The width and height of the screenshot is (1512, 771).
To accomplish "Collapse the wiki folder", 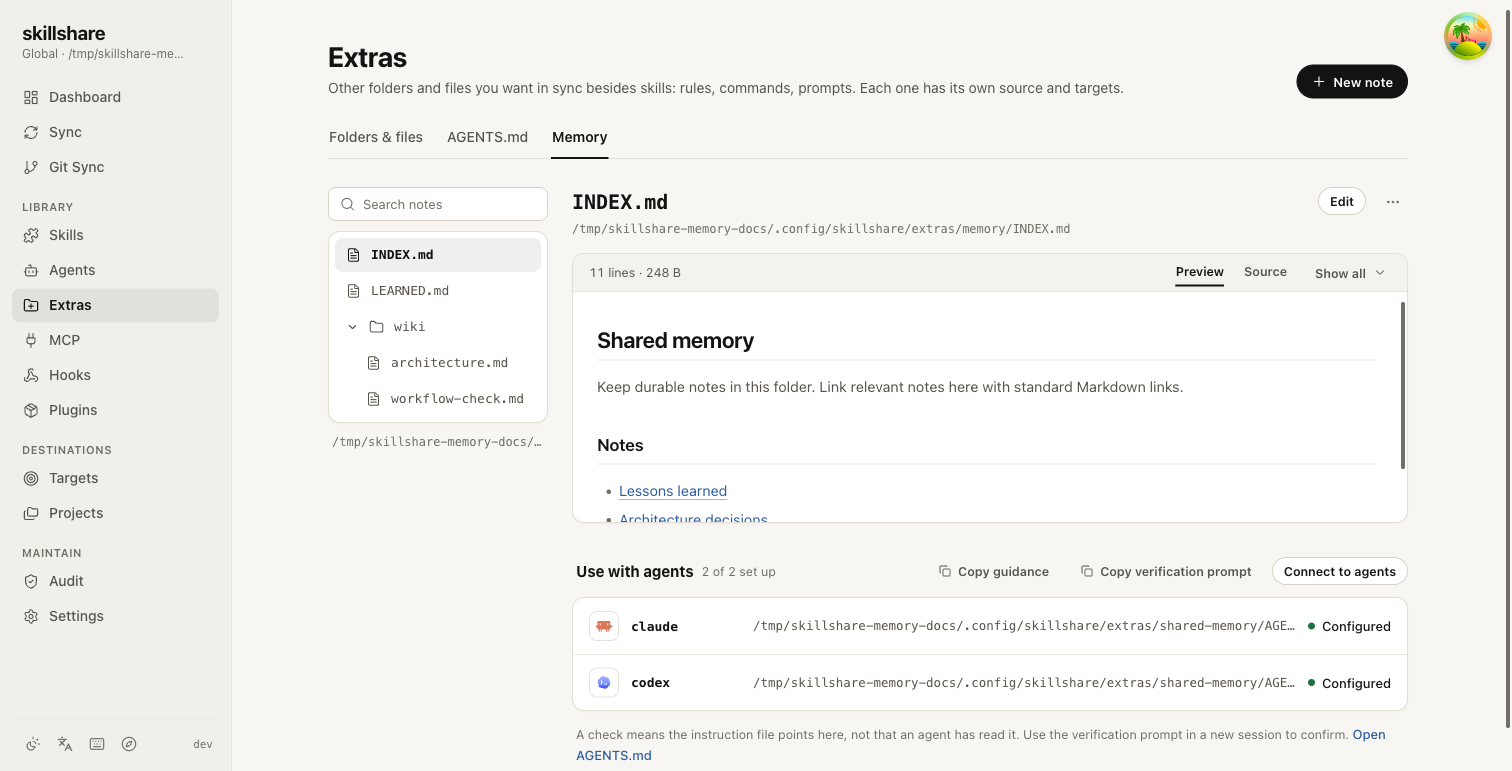I will pyautogui.click(x=352, y=327).
